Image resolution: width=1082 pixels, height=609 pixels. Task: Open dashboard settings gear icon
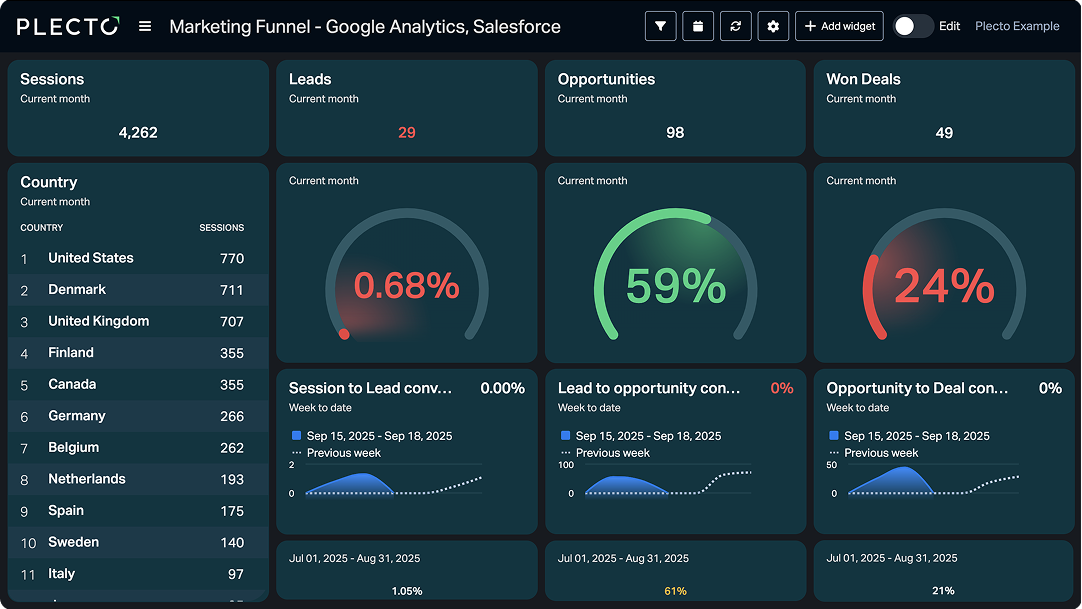tap(773, 27)
